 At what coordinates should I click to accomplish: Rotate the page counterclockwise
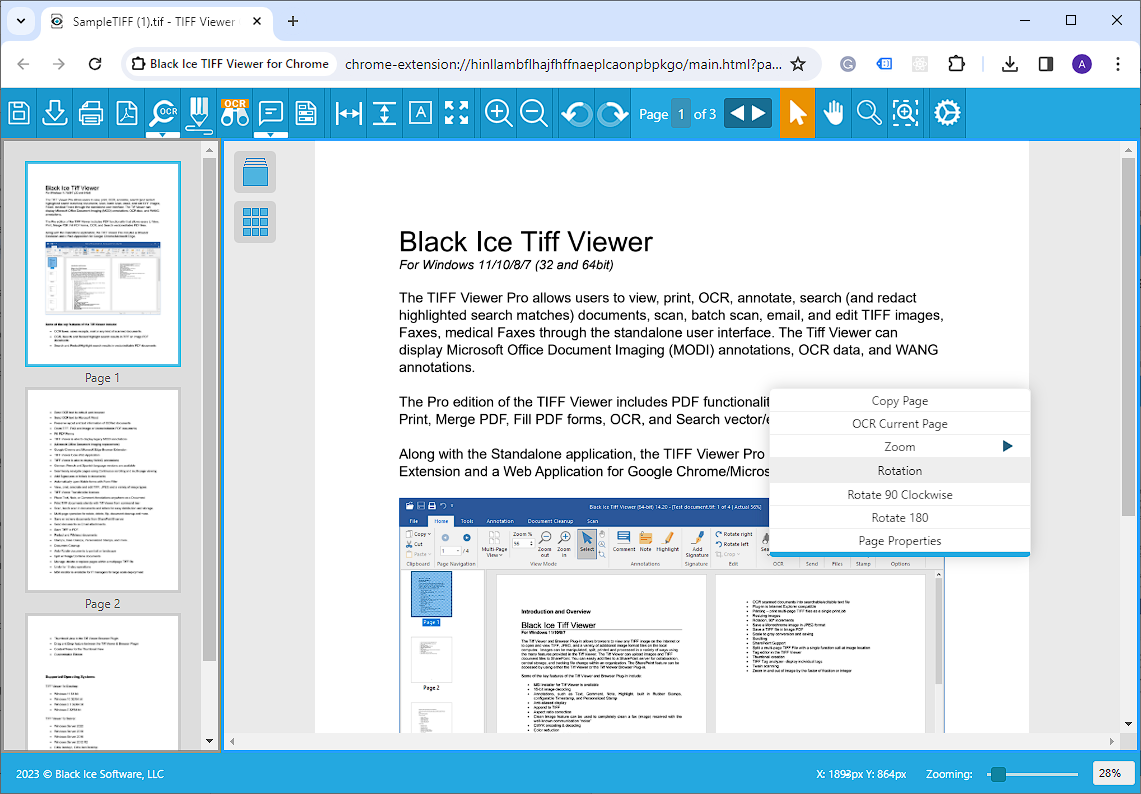577,114
